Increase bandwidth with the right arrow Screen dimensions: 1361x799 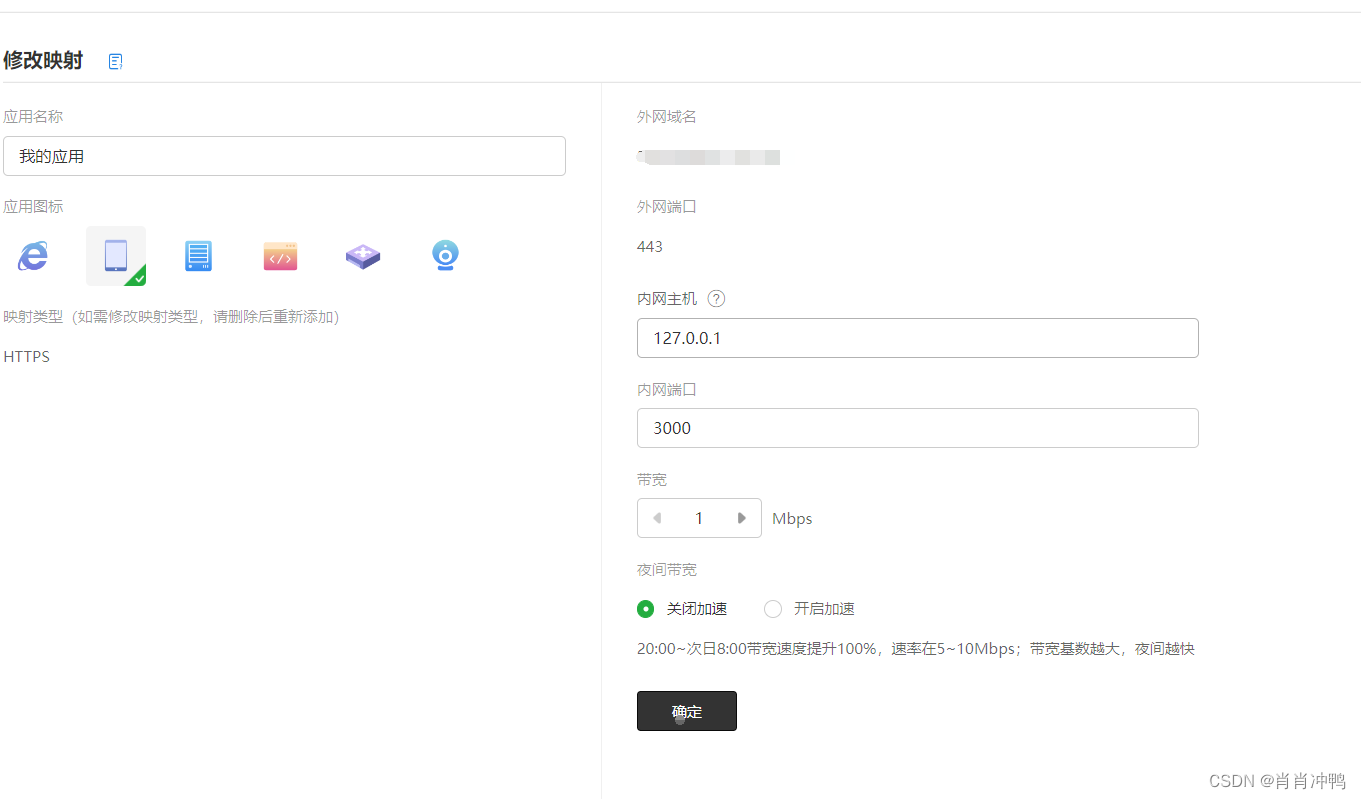tap(742, 518)
